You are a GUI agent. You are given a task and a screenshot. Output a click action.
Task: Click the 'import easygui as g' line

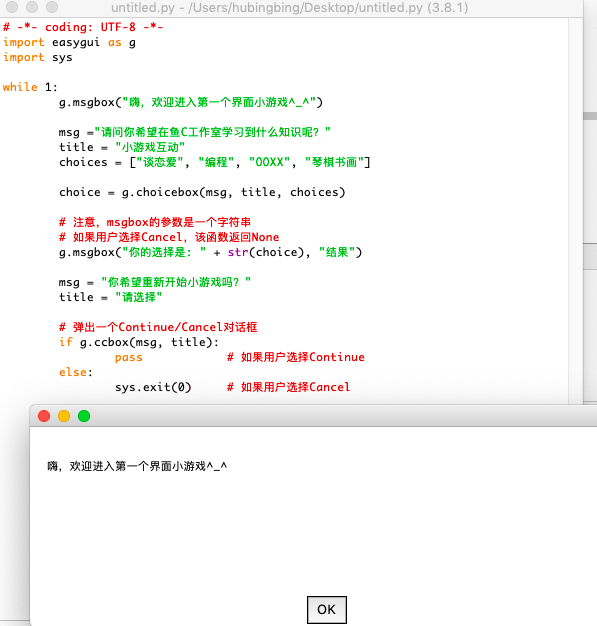pyautogui.click(x=69, y=42)
